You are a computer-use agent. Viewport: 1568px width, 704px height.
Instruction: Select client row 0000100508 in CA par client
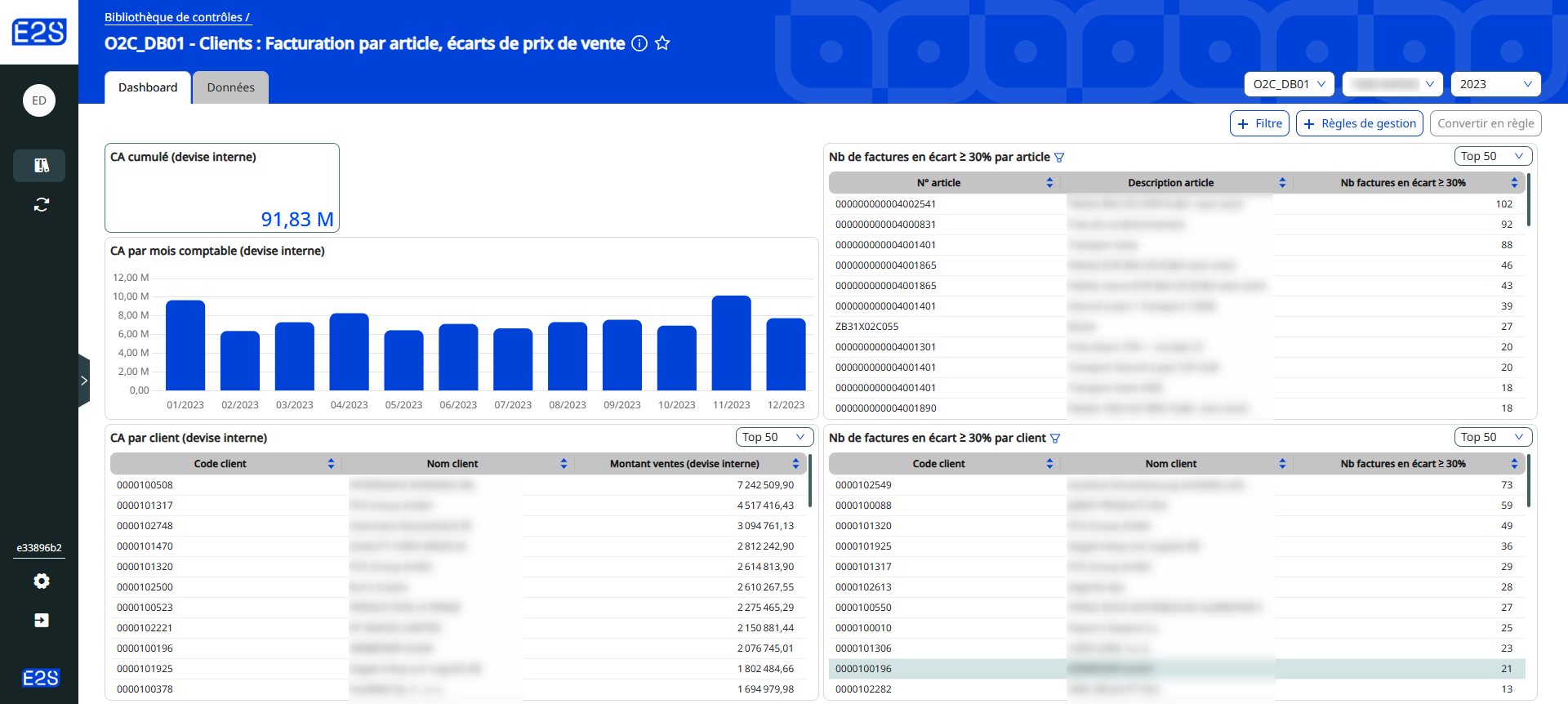click(458, 485)
